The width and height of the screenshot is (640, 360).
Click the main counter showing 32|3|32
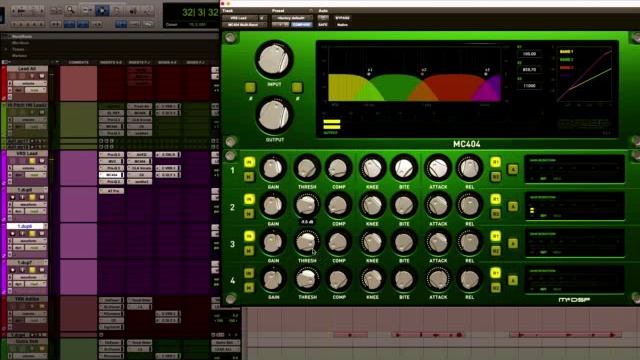click(x=200, y=12)
